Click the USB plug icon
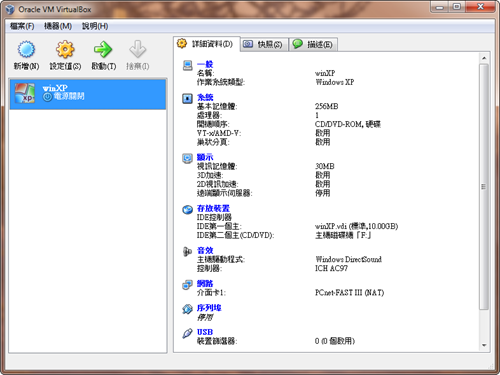This screenshot has width=500, height=375. pyautogui.click(x=187, y=333)
